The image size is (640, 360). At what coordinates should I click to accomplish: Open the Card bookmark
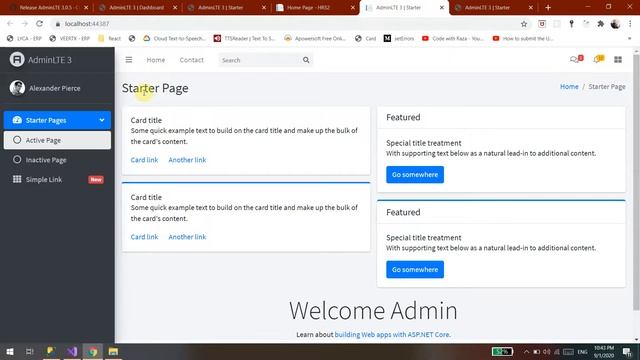[366, 38]
